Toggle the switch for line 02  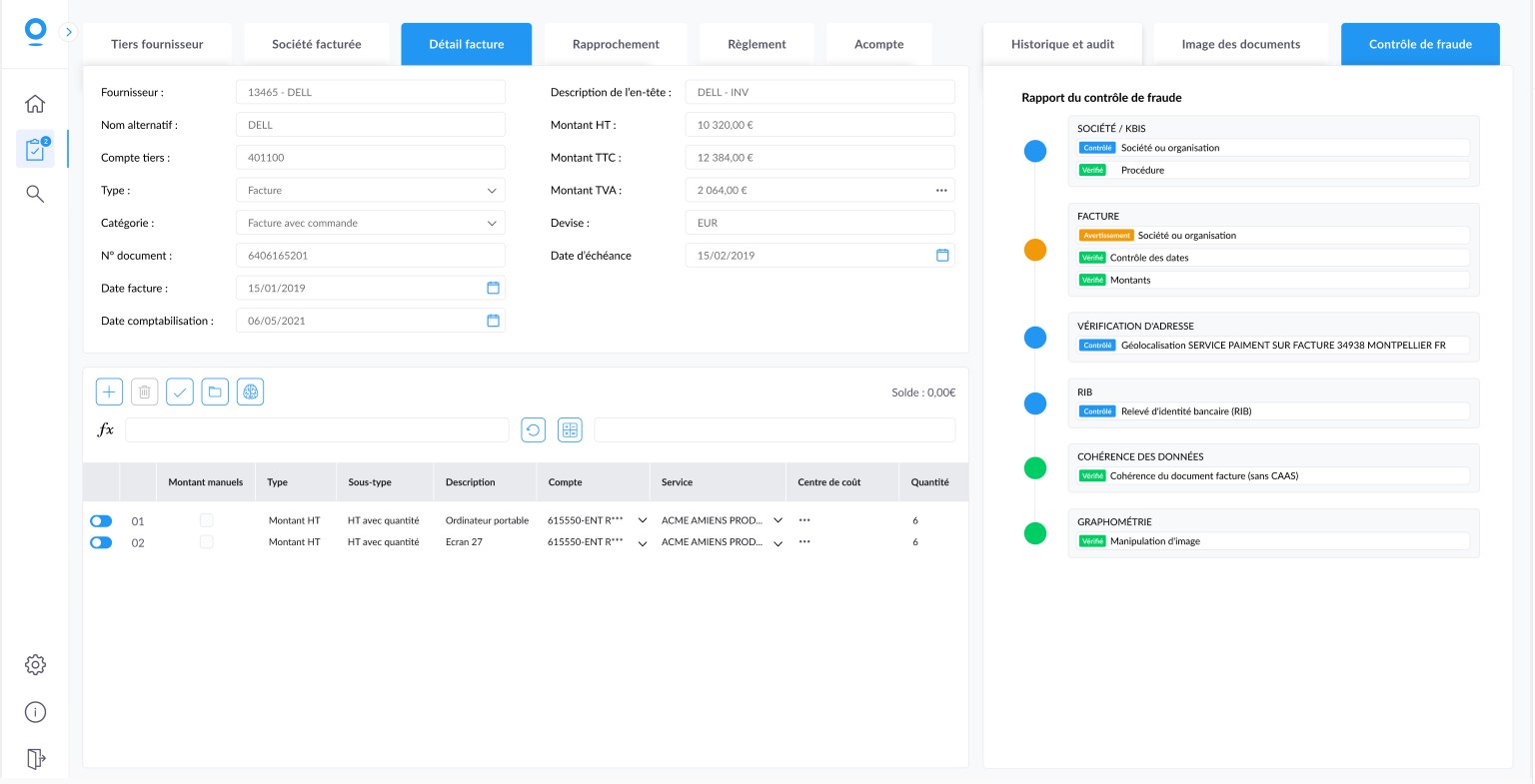coord(101,542)
